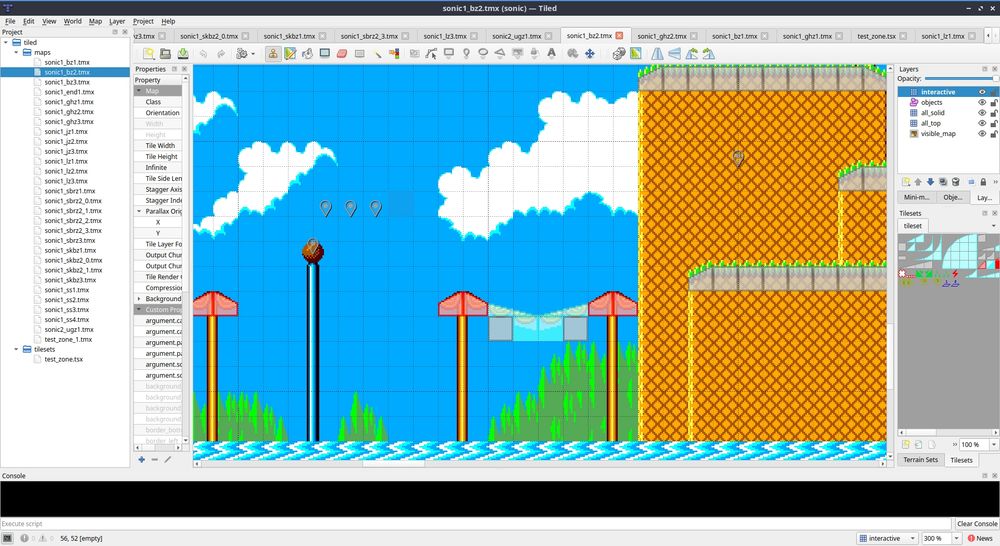Image resolution: width=1000 pixels, height=546 pixels.
Task: Switch to the sonic2_ugz1.tmx tab
Action: (x=517, y=36)
